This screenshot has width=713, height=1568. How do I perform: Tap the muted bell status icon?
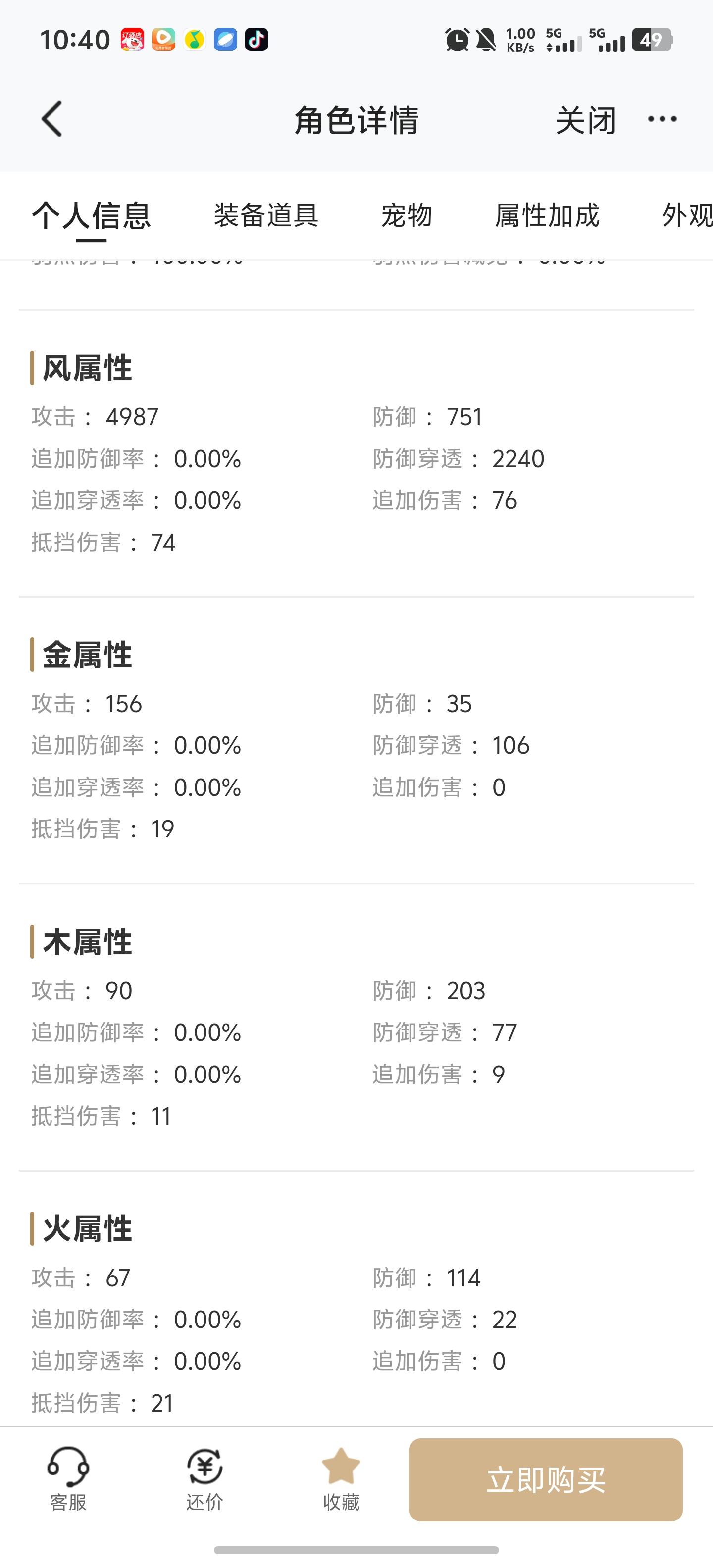click(x=486, y=40)
